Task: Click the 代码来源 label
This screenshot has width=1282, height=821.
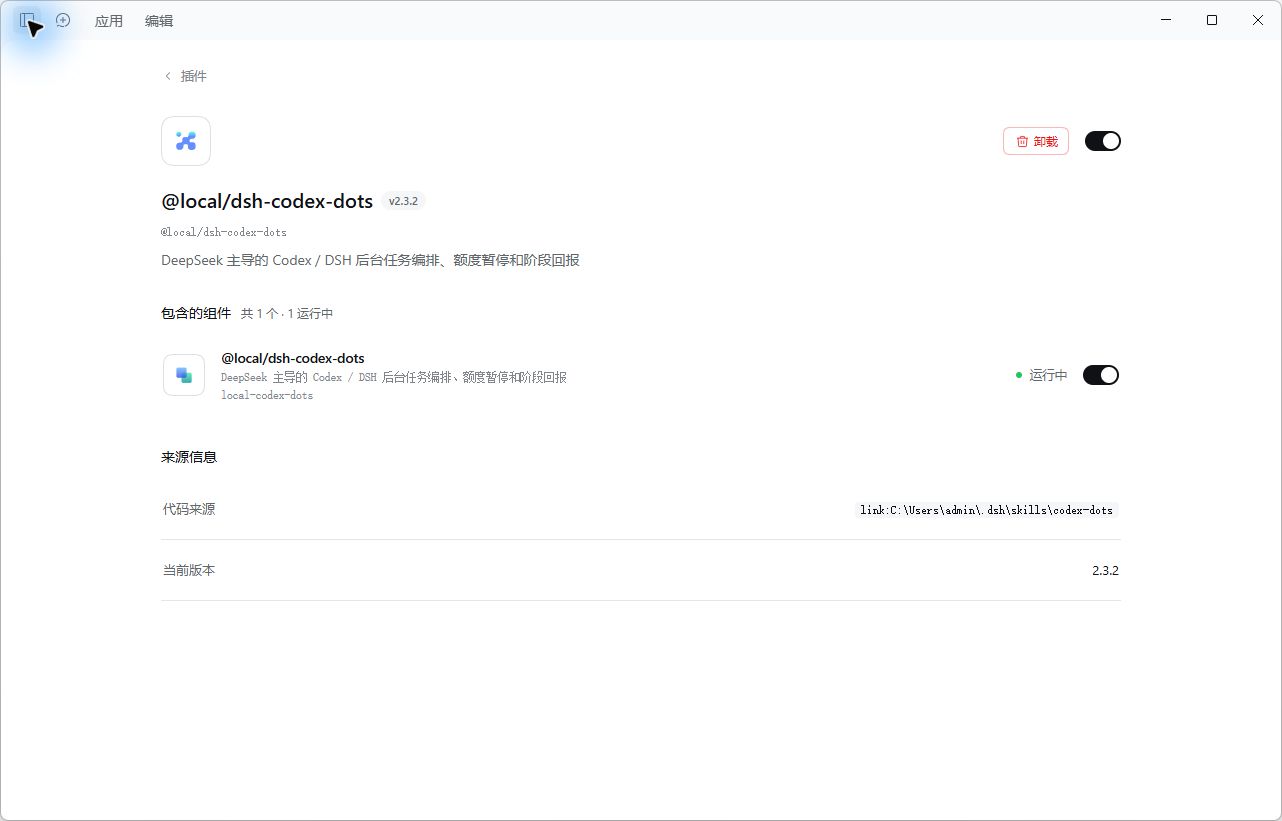Action: point(189,509)
